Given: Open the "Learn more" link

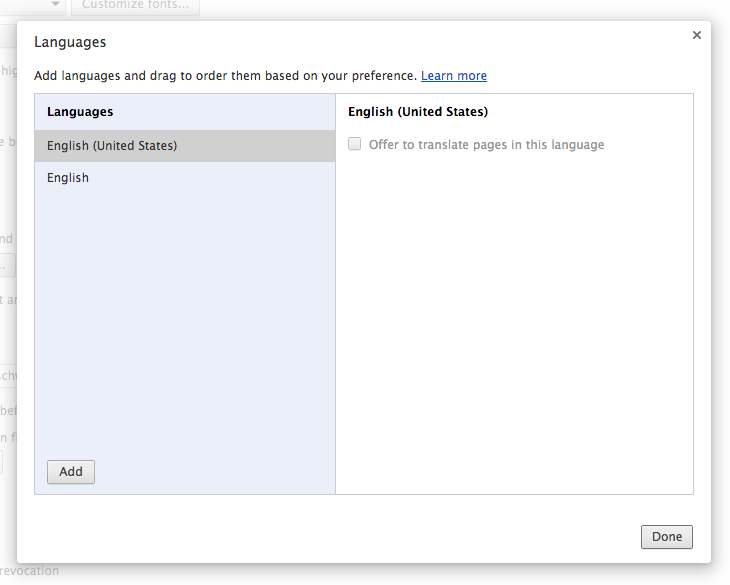Looking at the screenshot, I should 454,75.
